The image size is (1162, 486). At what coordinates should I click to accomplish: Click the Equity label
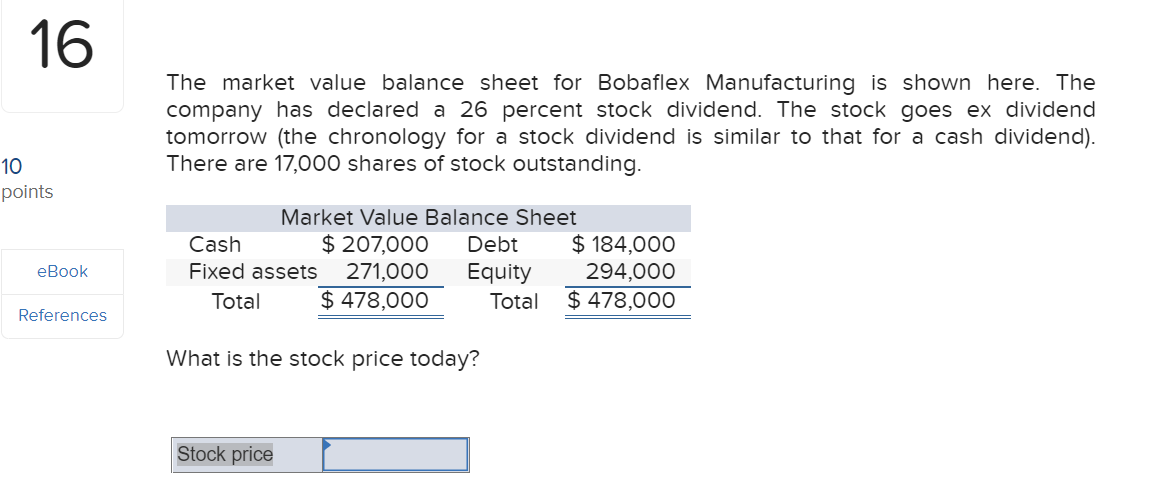499,271
